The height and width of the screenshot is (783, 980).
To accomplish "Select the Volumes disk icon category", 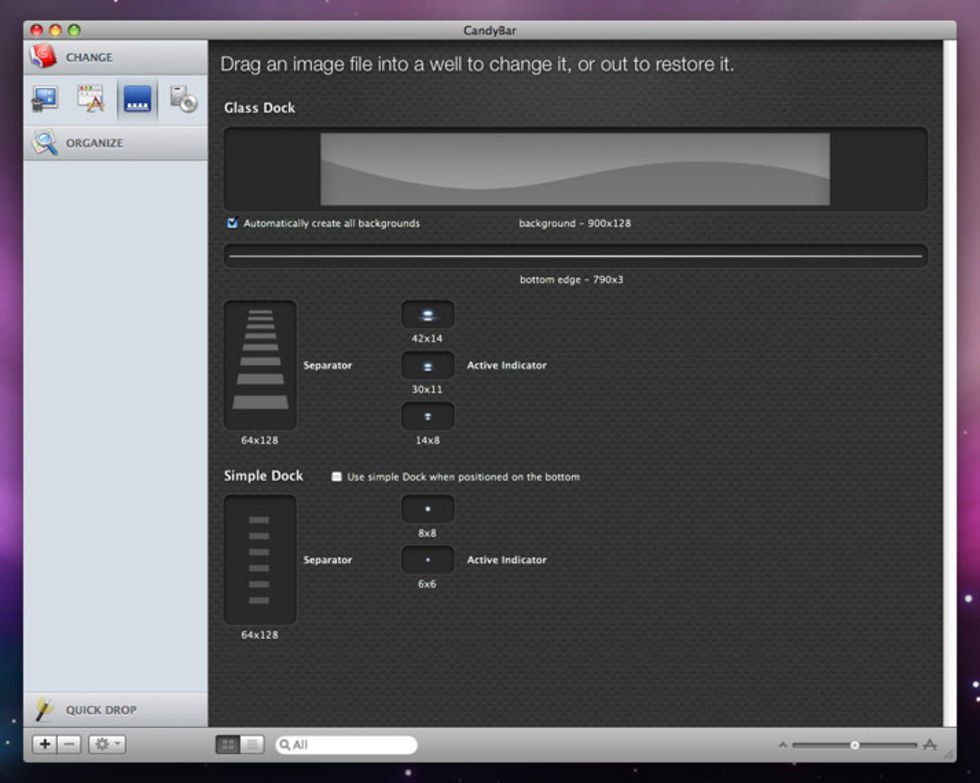I will pyautogui.click(x=183, y=99).
